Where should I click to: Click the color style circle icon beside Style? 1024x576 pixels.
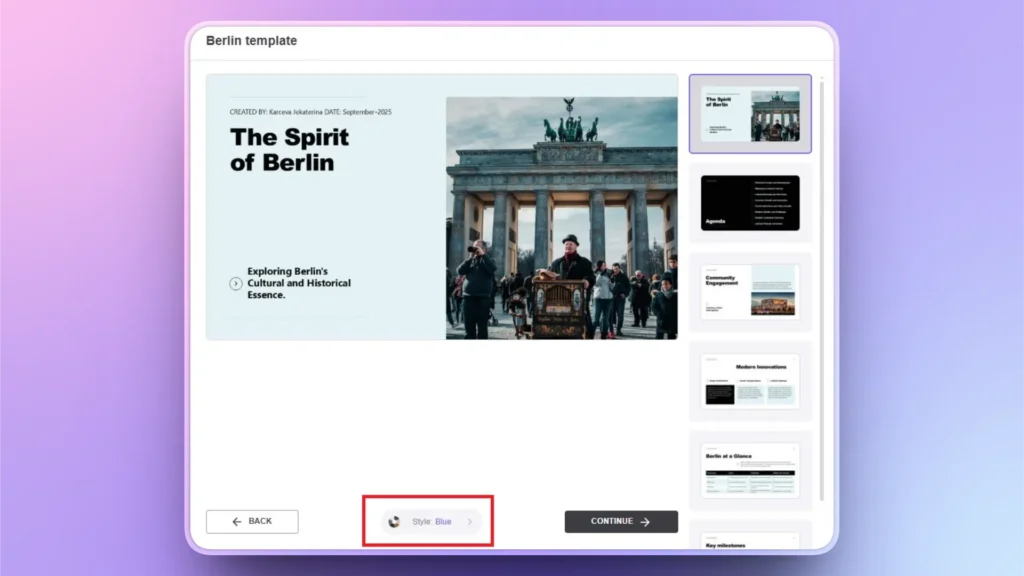(x=393, y=521)
